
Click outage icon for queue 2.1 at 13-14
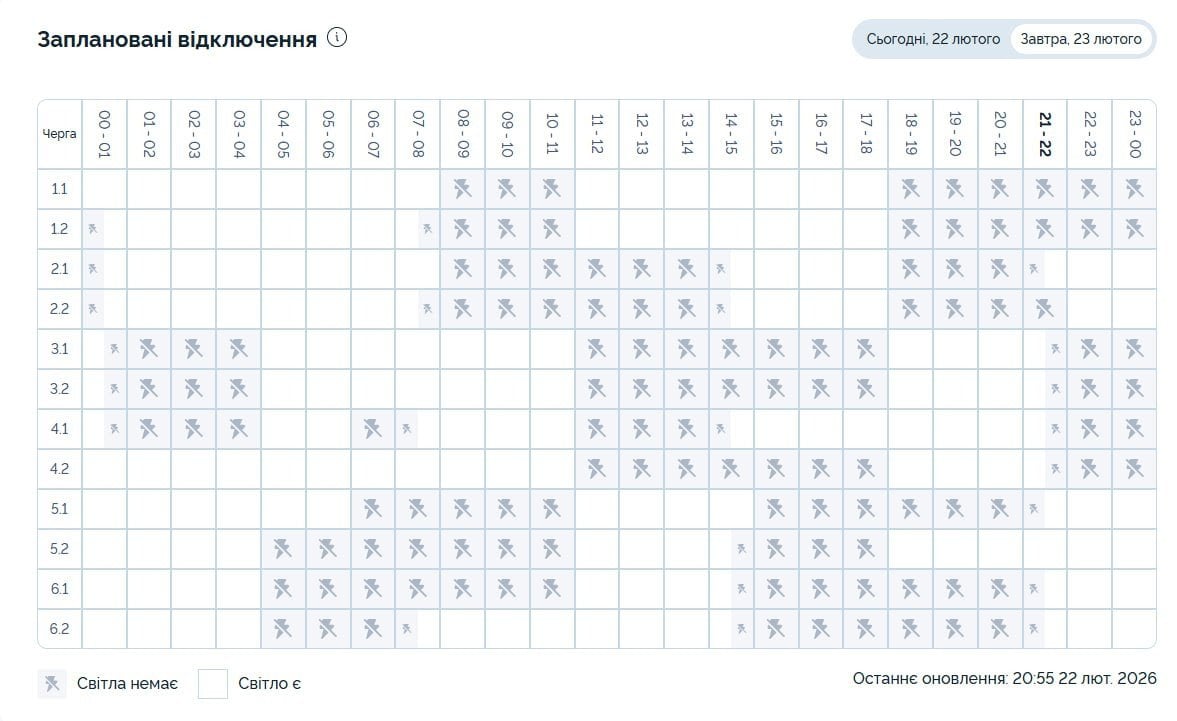[x=686, y=269]
